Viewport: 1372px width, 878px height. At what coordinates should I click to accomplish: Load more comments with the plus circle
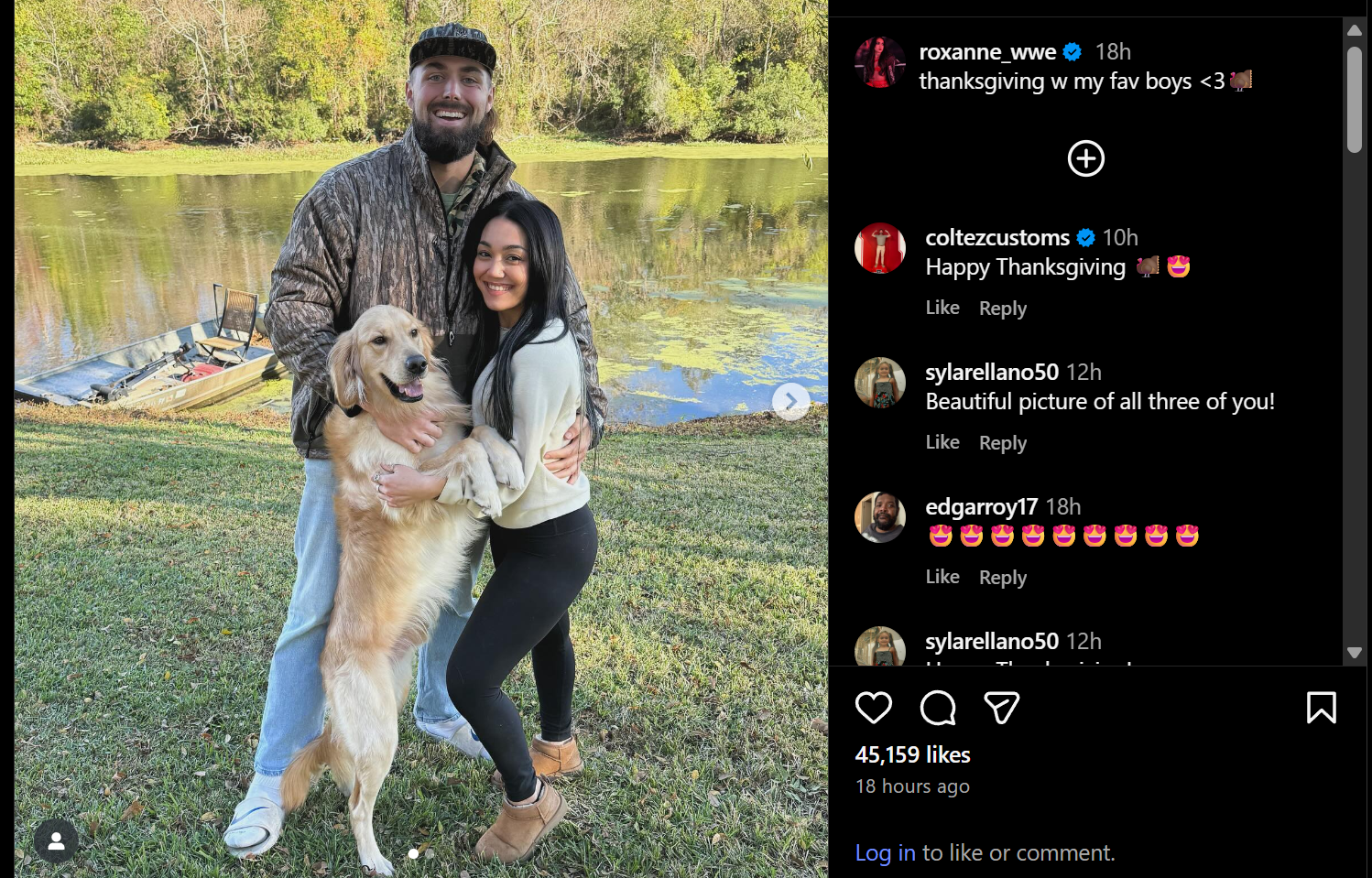point(1086,158)
